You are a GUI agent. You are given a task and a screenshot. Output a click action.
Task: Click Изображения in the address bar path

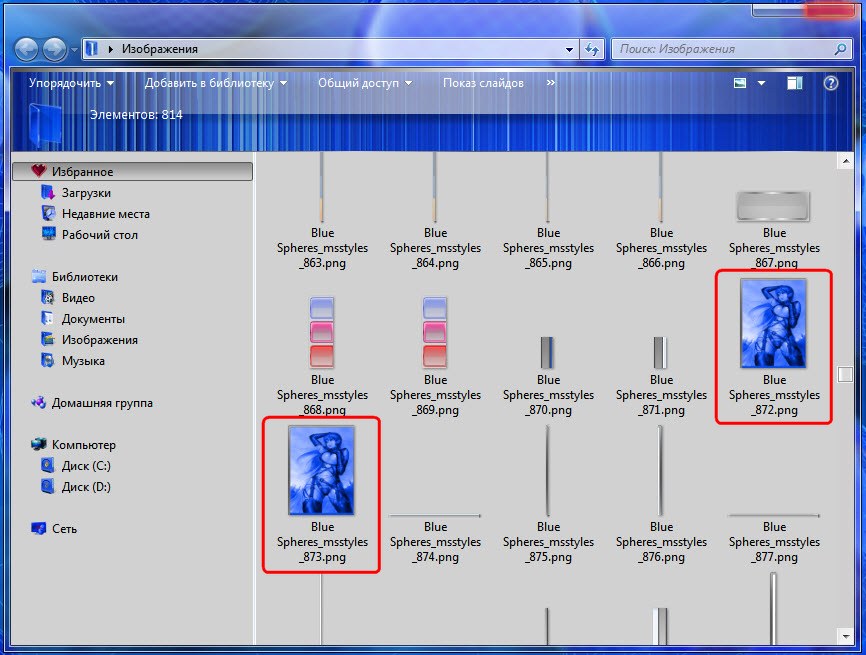[160, 49]
